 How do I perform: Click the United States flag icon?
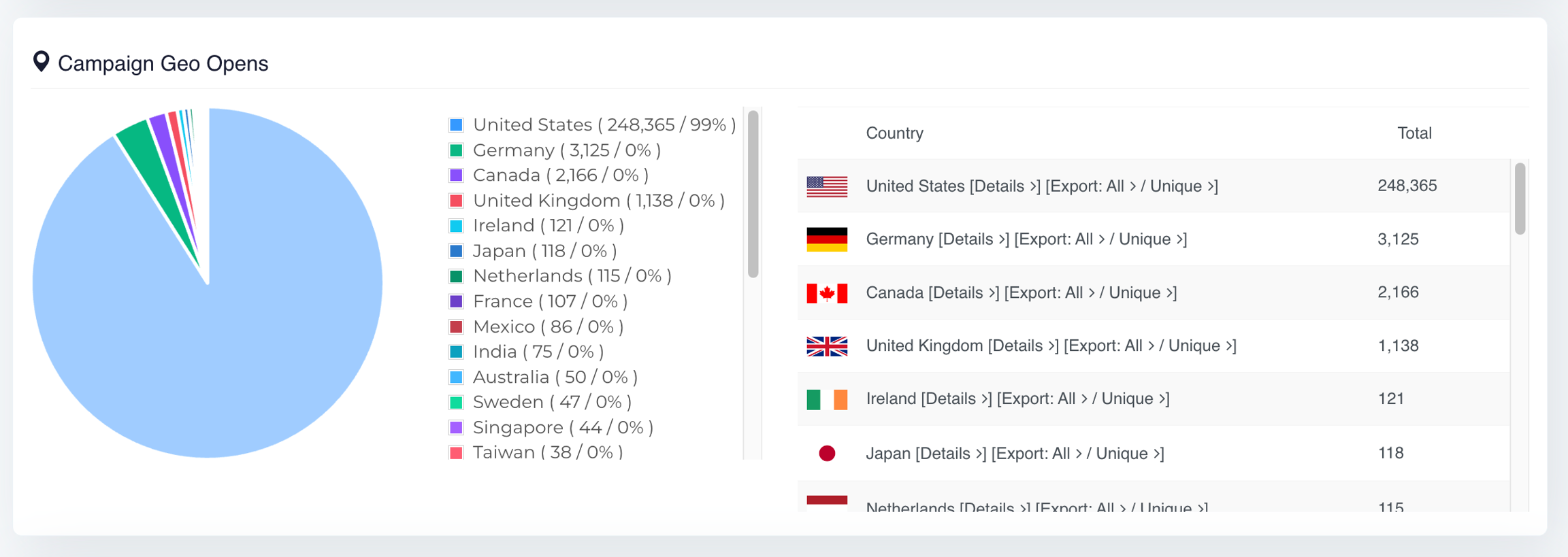pos(827,186)
